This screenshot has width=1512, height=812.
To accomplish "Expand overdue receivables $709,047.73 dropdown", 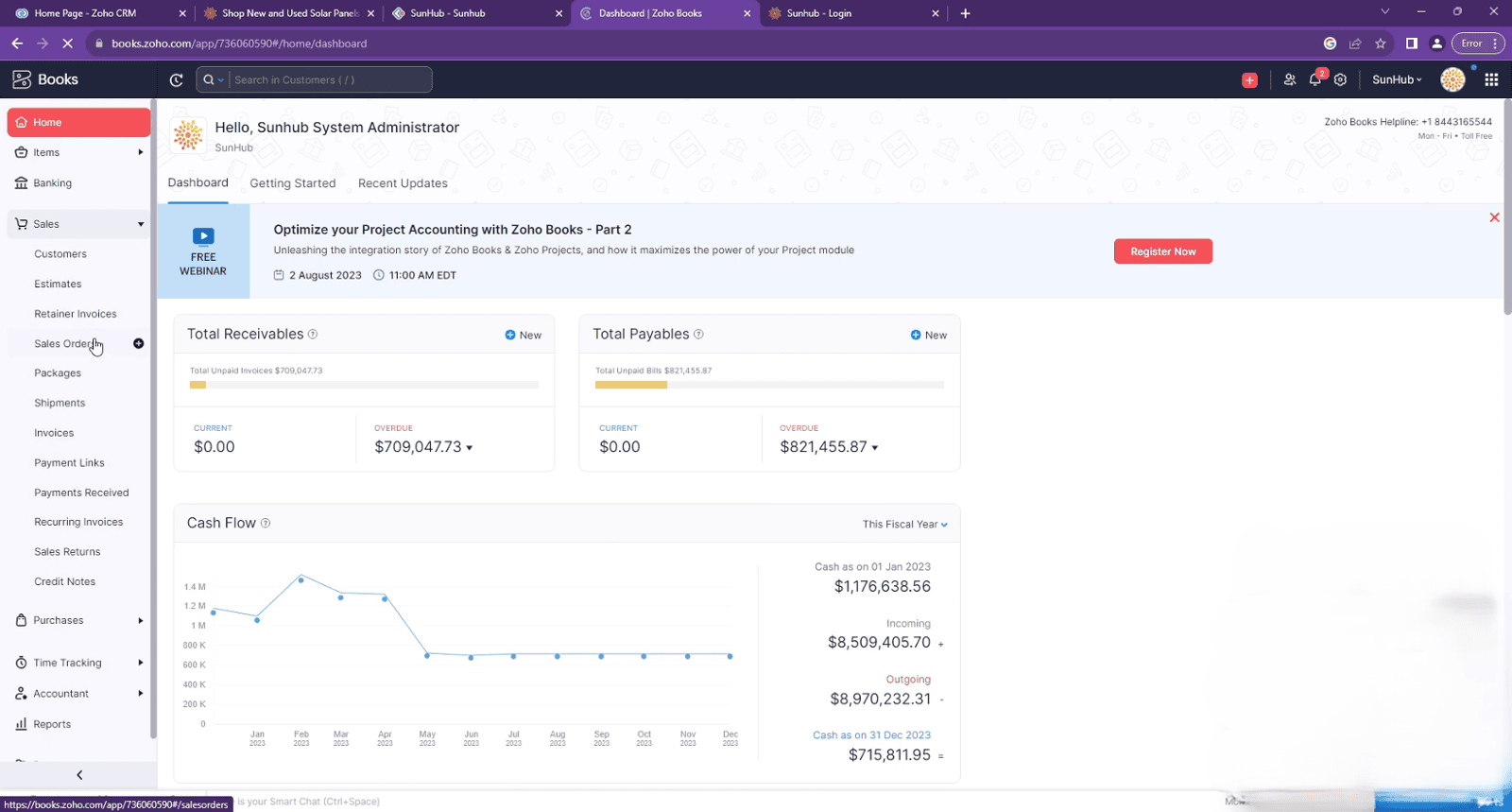I will (470, 448).
